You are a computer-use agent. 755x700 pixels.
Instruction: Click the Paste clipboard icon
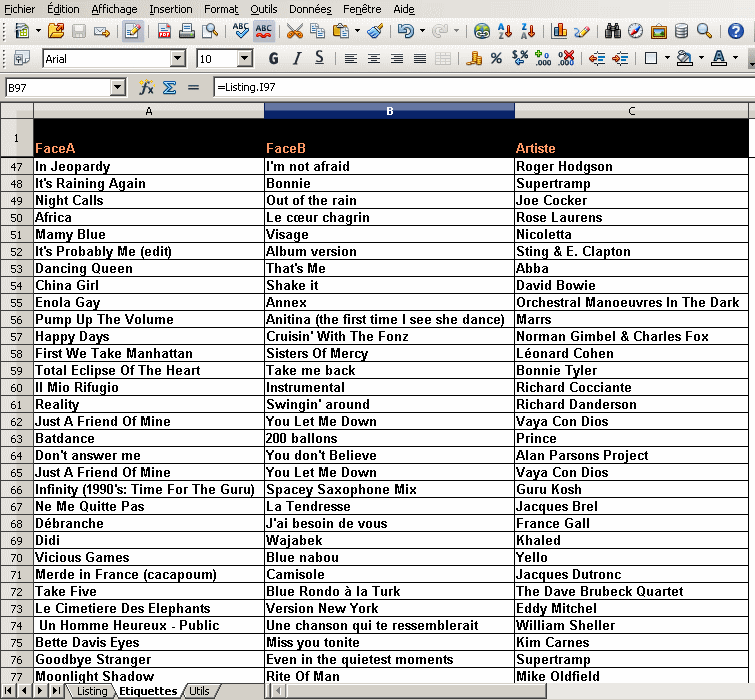tap(341, 31)
